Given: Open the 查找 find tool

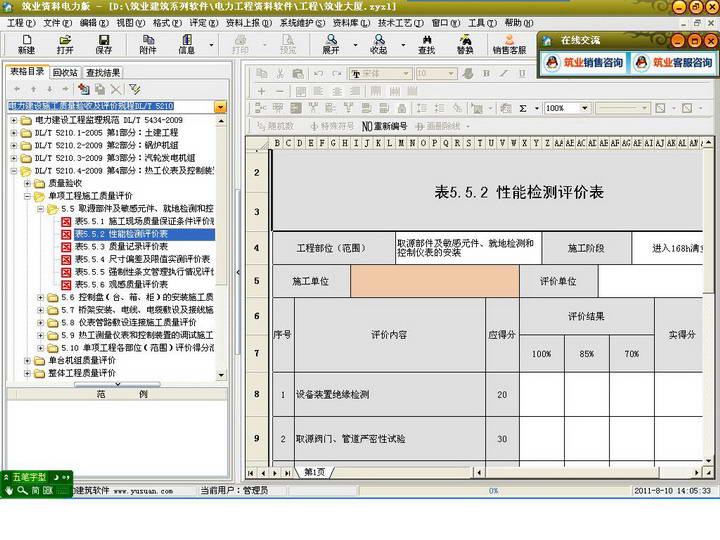Looking at the screenshot, I should (x=427, y=45).
